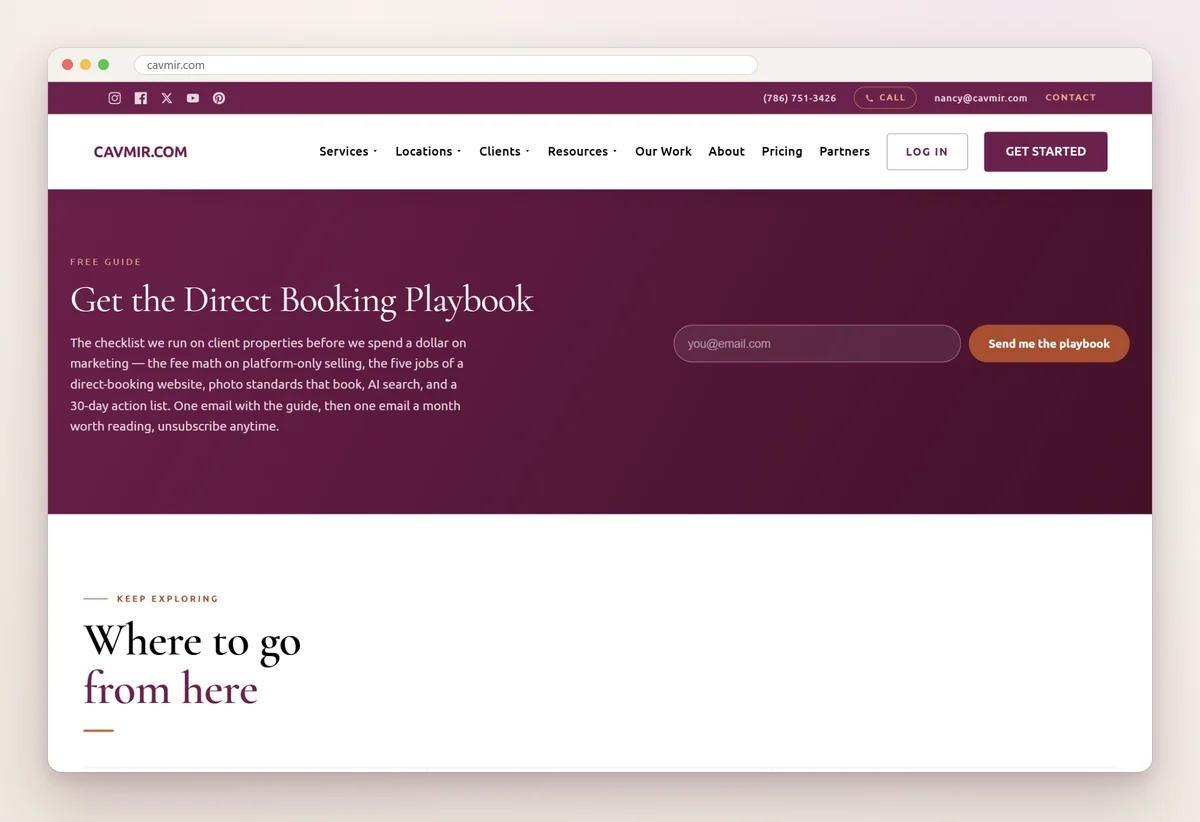Click the GET STARTED button
This screenshot has width=1200, height=822.
point(1045,152)
